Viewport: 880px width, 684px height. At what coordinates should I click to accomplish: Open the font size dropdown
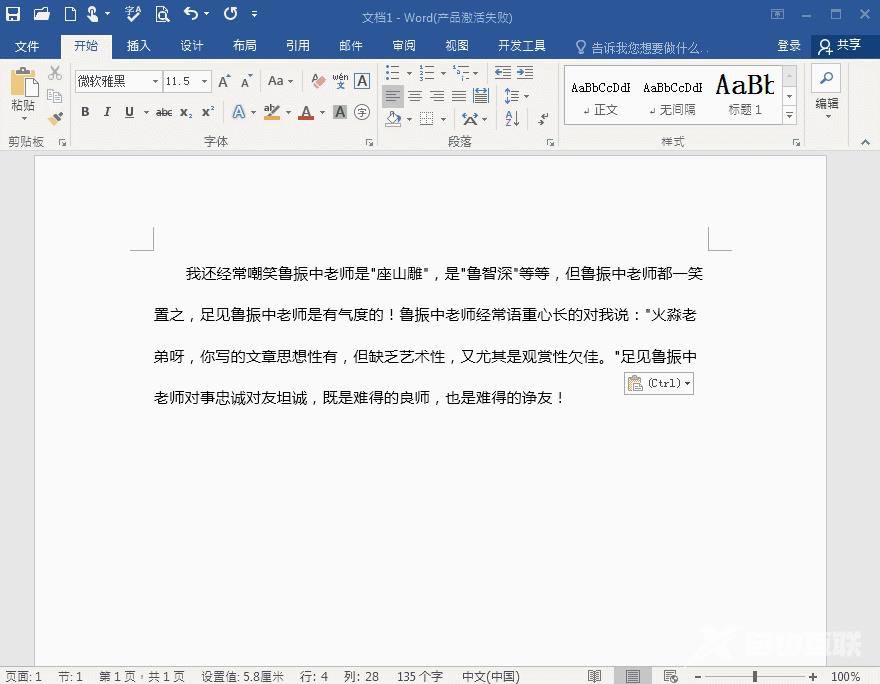point(204,81)
